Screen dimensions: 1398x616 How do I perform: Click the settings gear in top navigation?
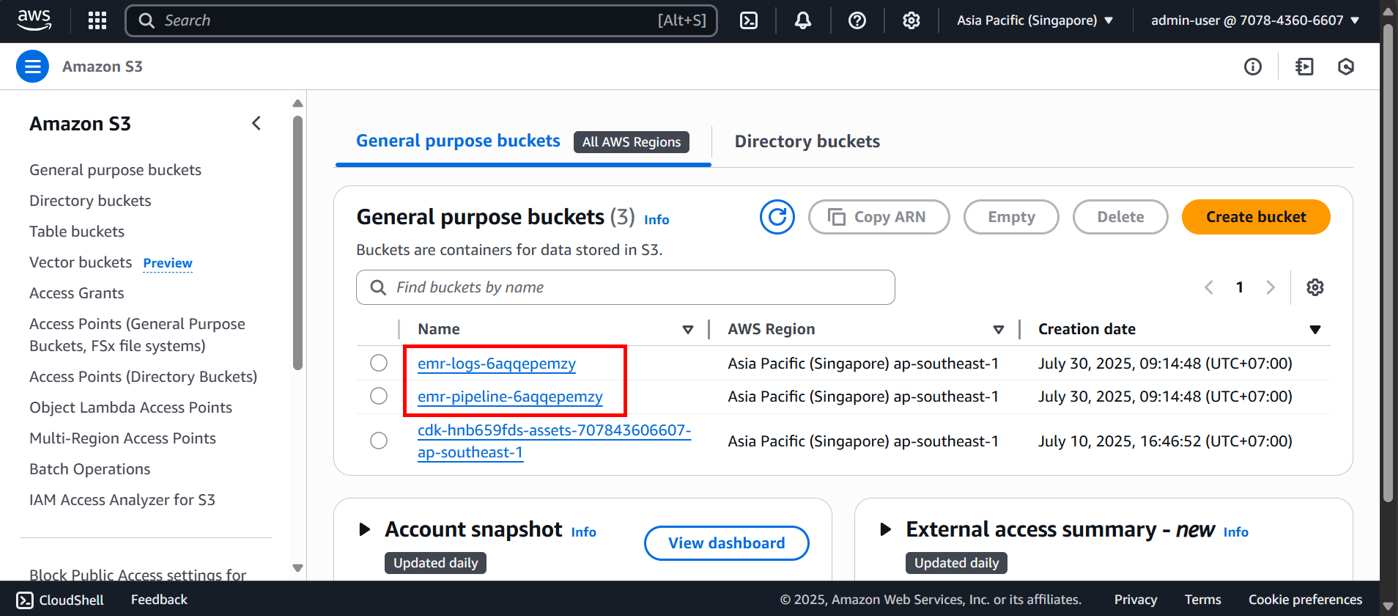pyautogui.click(x=911, y=20)
